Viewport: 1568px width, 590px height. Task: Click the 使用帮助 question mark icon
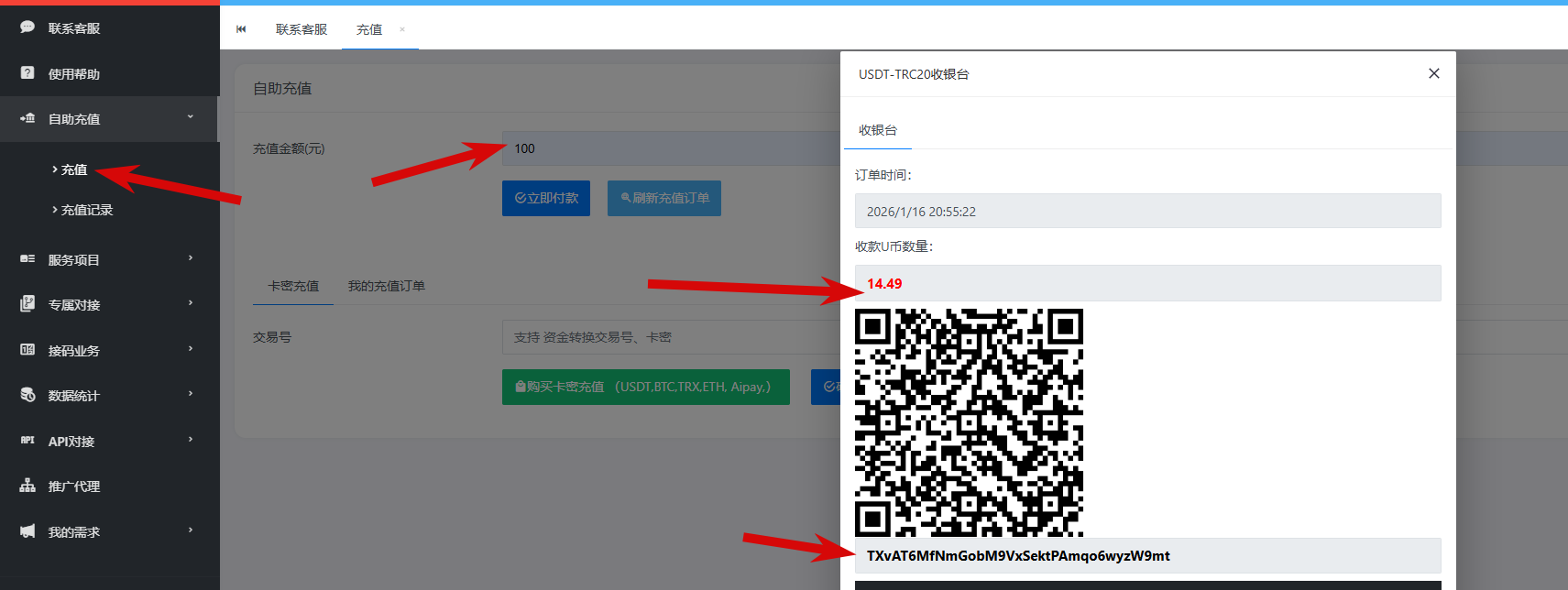(27, 73)
